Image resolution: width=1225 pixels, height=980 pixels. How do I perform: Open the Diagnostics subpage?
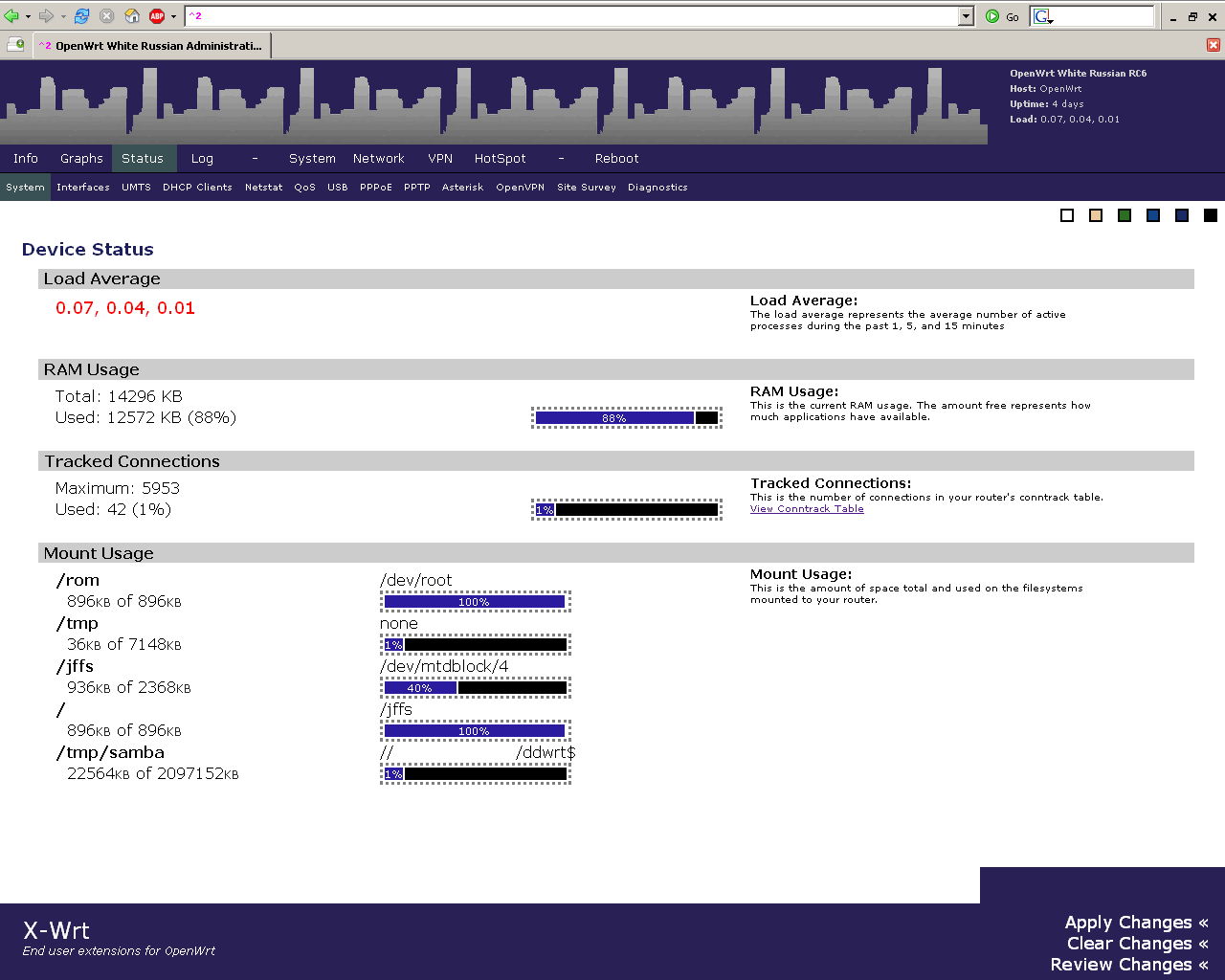click(x=657, y=188)
